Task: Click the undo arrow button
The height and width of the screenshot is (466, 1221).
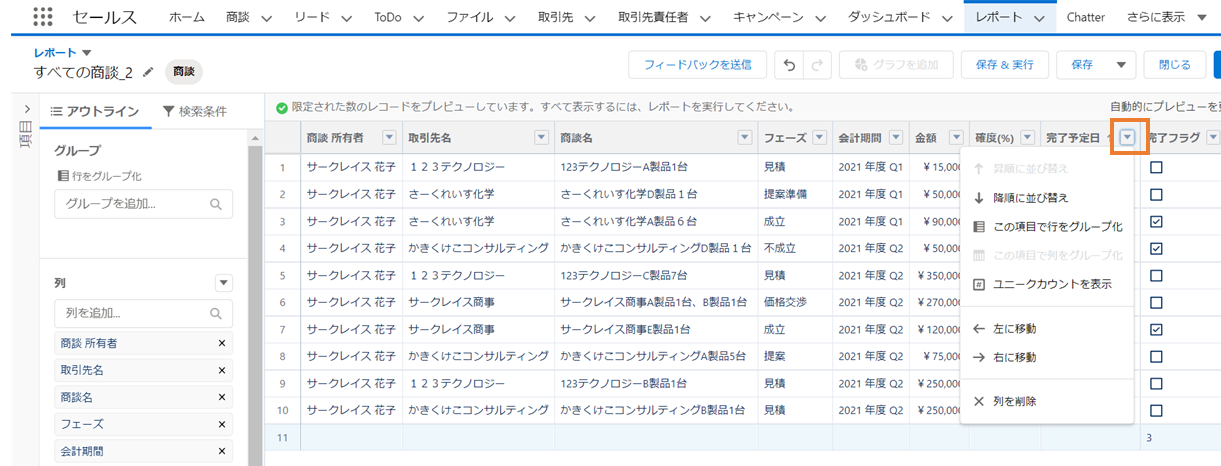Action: [790, 65]
